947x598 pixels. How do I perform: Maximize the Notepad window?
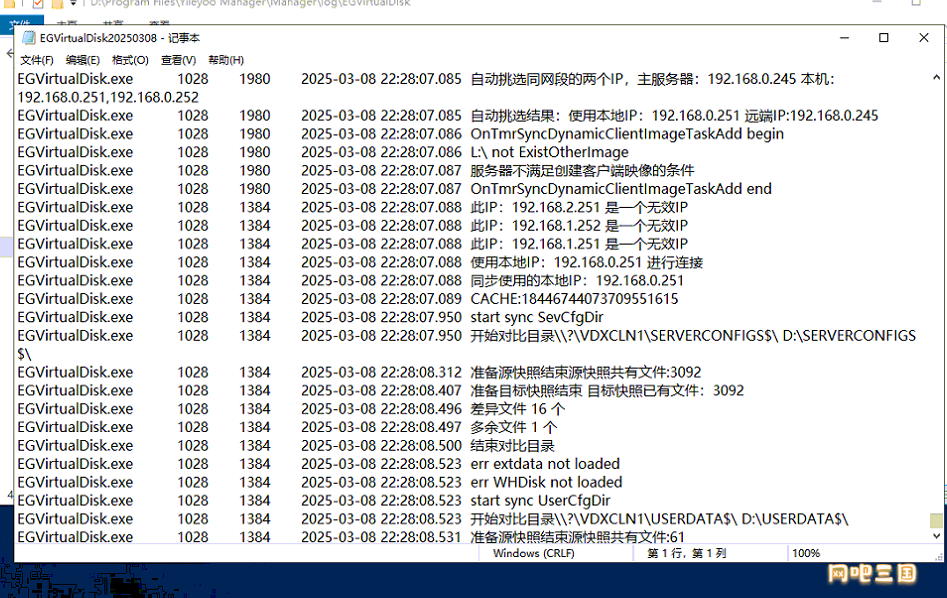pos(884,37)
